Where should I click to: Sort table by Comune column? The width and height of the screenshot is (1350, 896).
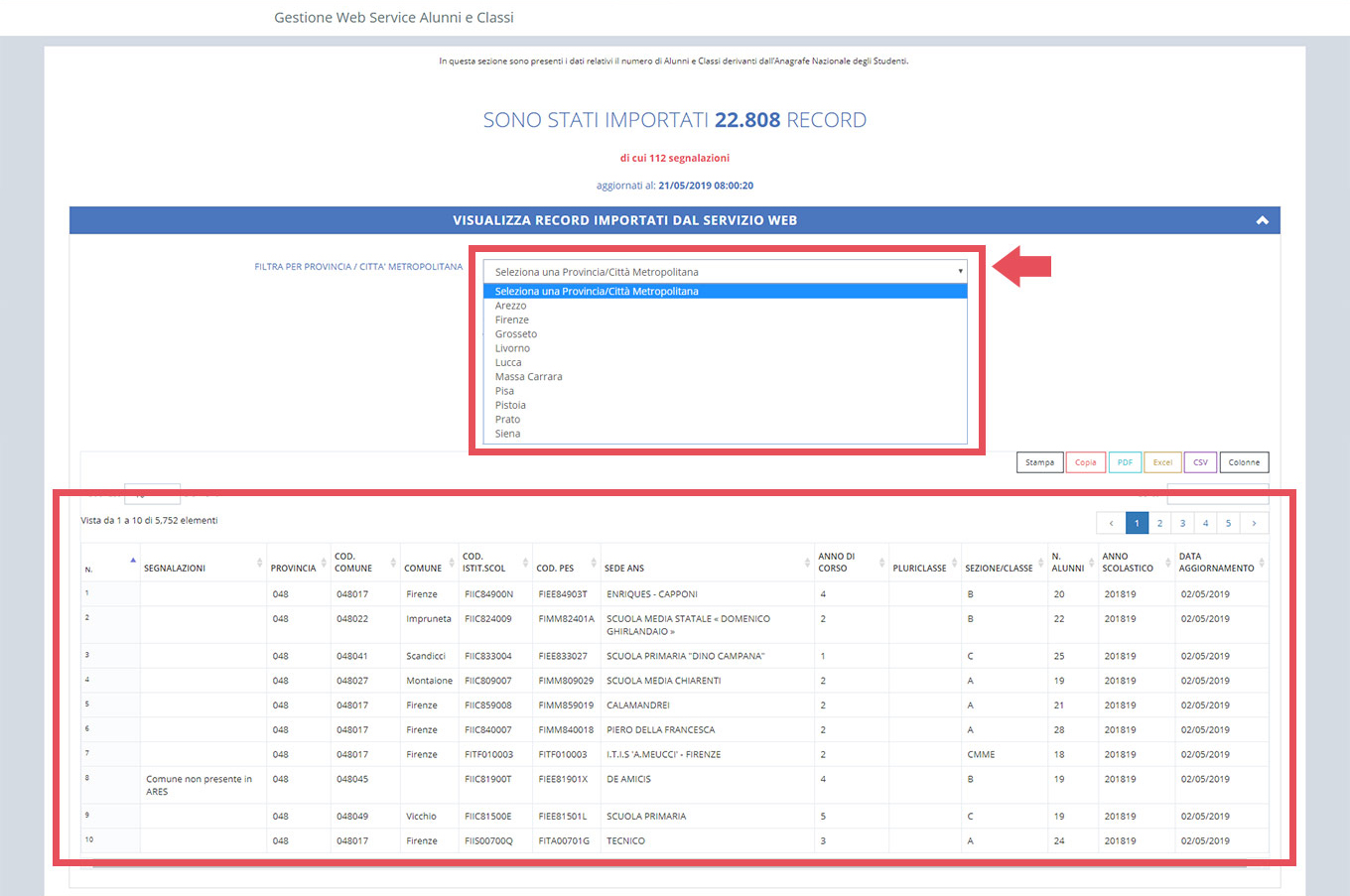pyautogui.click(x=423, y=569)
